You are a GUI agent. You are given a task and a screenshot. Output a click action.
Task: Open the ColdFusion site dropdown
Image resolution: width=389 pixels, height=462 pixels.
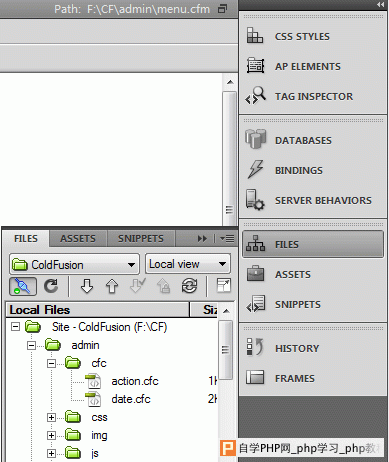74,265
